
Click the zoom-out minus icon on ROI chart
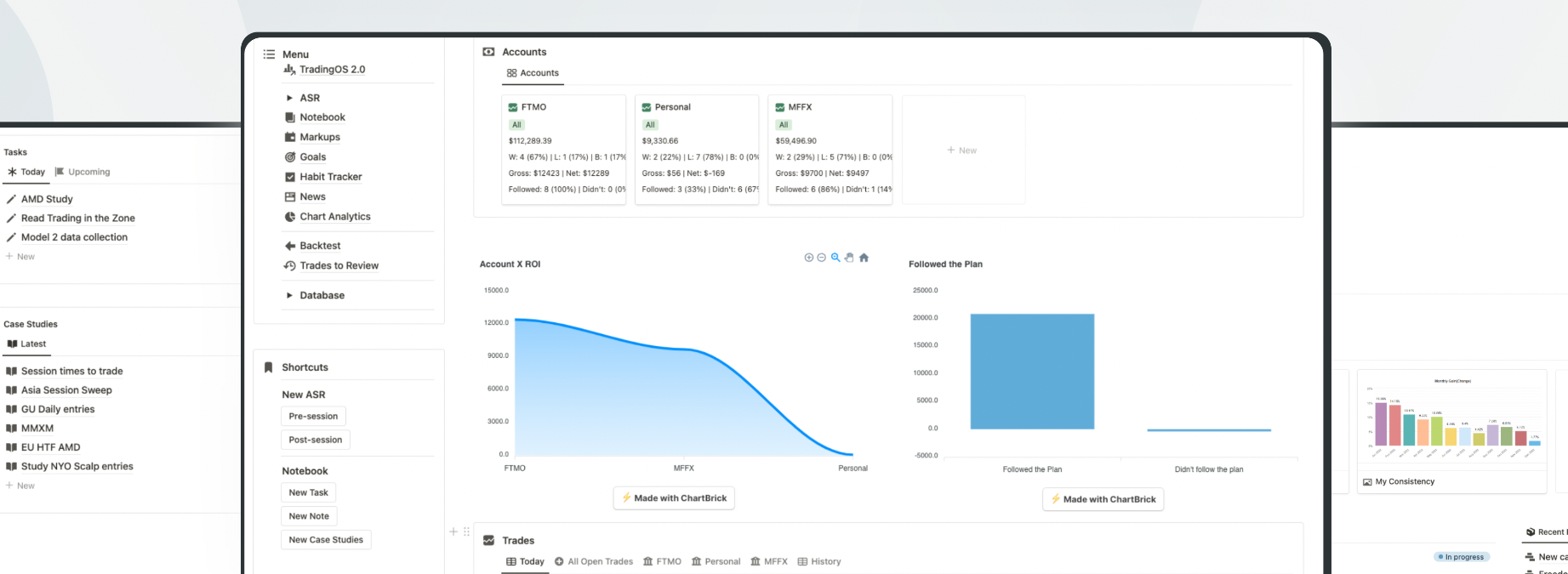pos(822,258)
